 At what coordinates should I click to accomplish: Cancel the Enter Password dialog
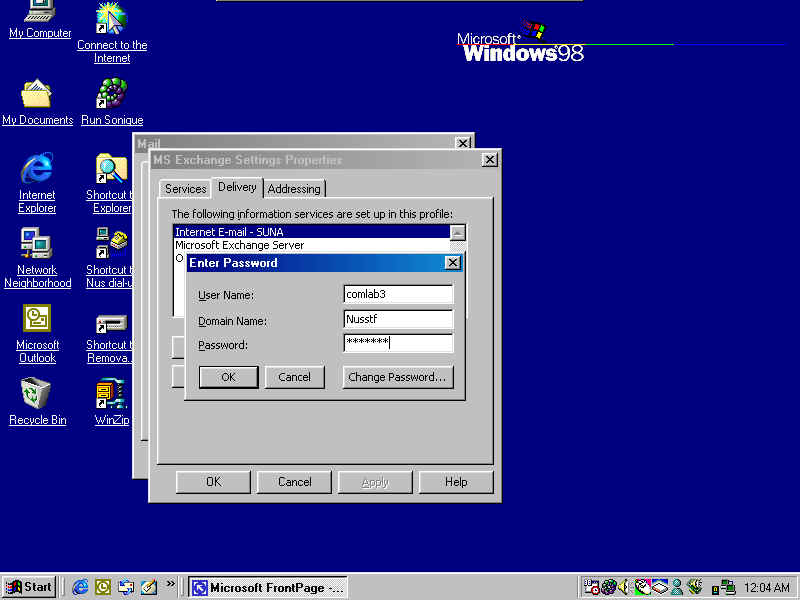(x=294, y=377)
